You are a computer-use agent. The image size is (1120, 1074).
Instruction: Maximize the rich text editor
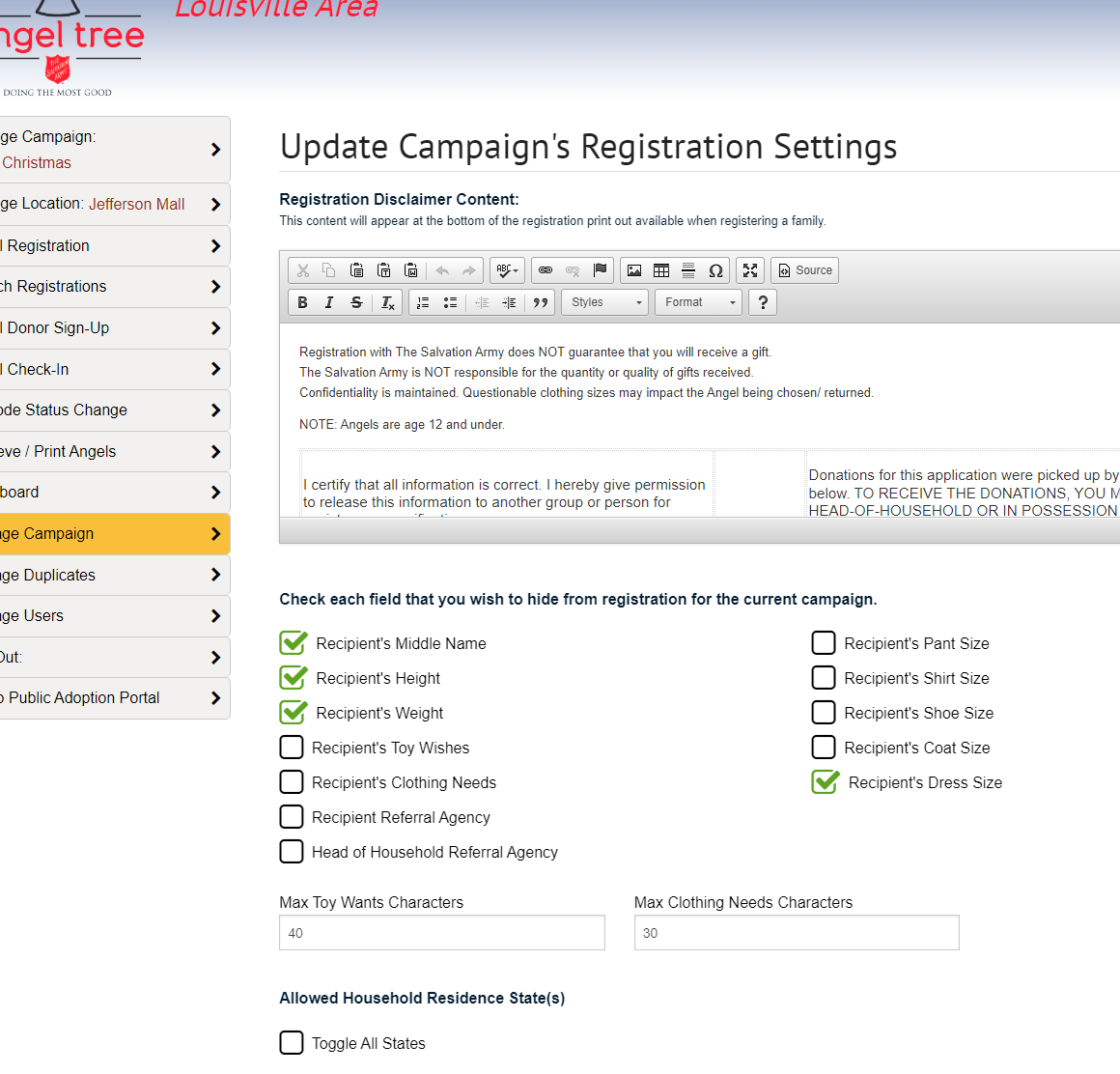pyautogui.click(x=750, y=270)
